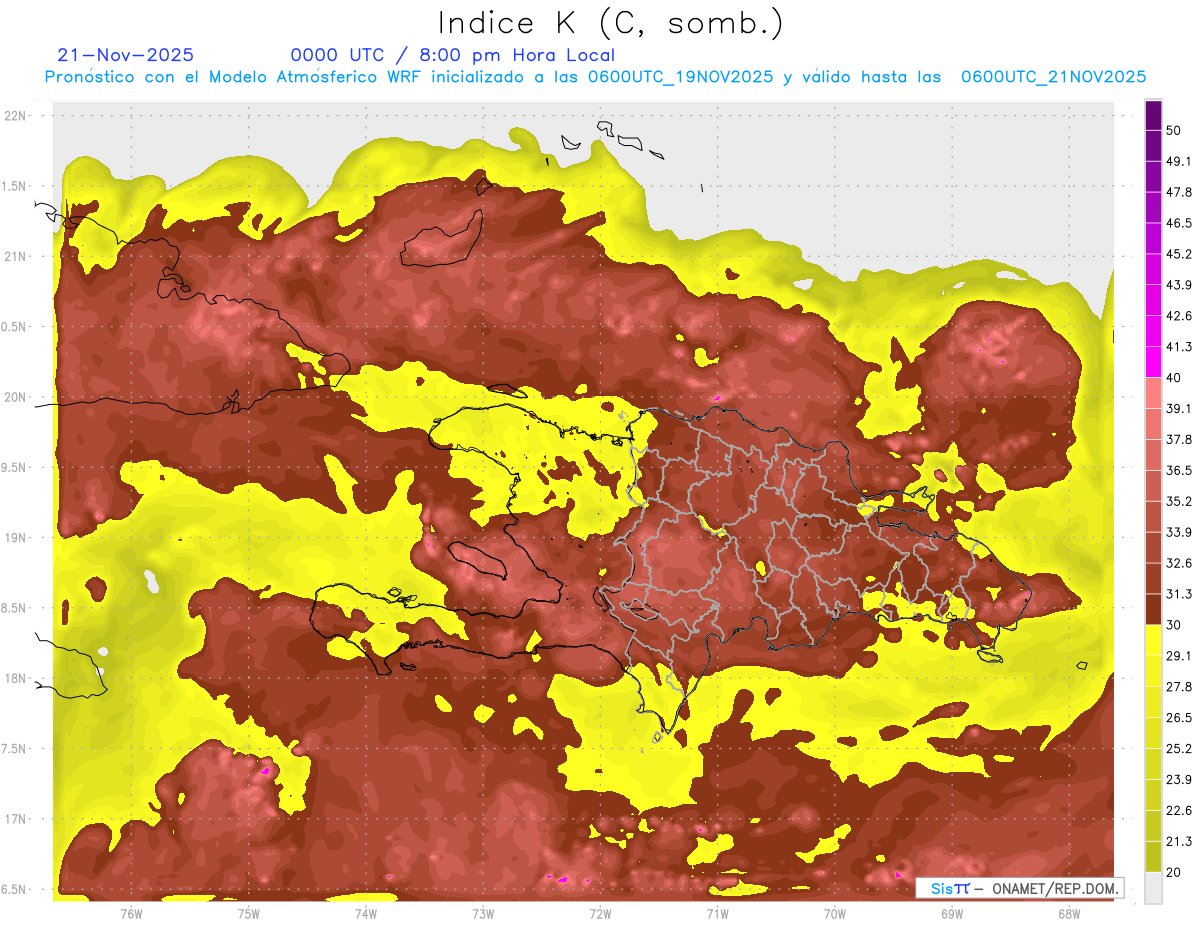This screenshot has height=927, width=1200.
Task: Click the '29.1' color scale value
Action: click(x=1179, y=655)
